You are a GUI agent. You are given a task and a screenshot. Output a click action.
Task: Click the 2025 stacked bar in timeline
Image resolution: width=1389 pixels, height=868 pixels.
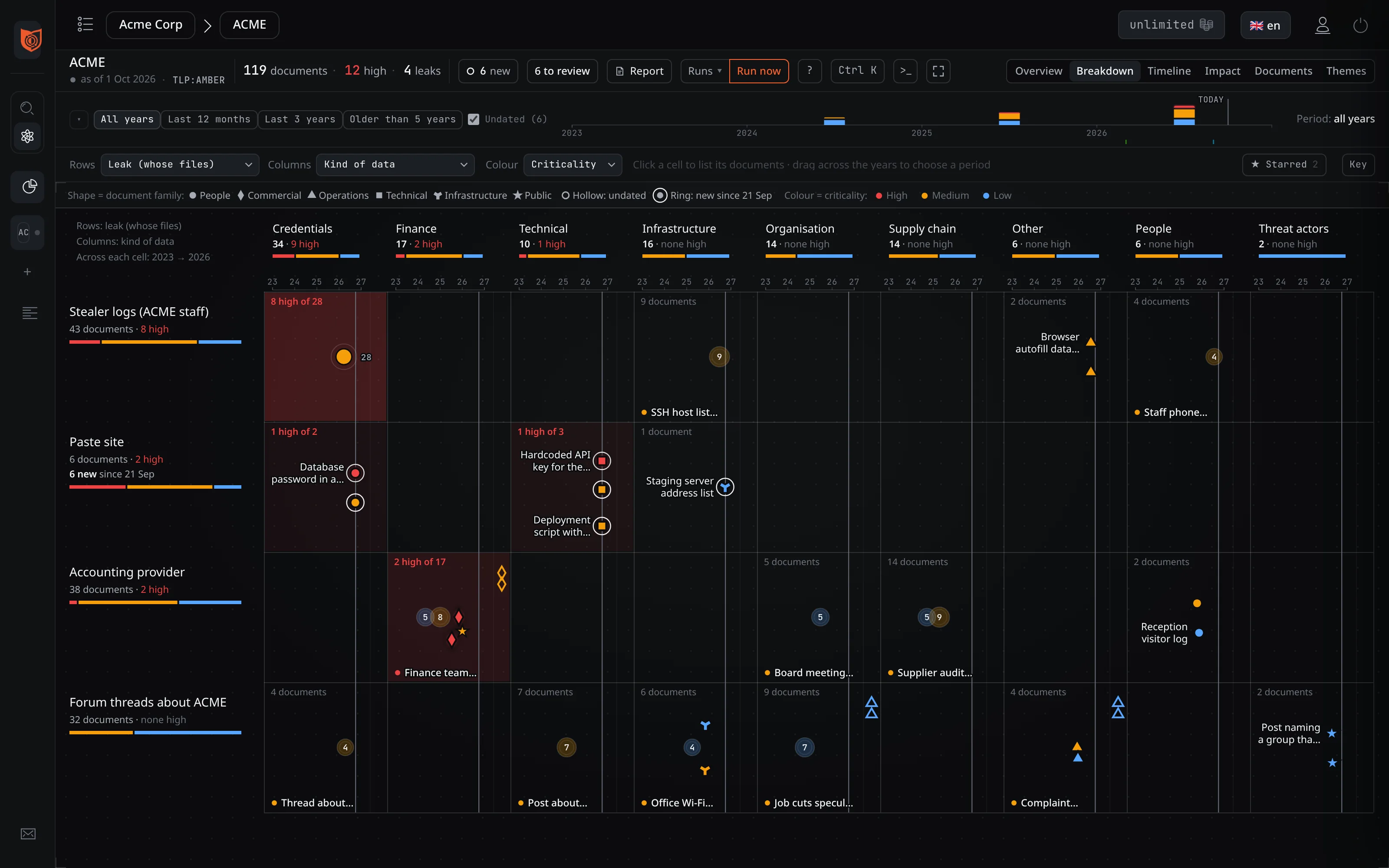1009,119
